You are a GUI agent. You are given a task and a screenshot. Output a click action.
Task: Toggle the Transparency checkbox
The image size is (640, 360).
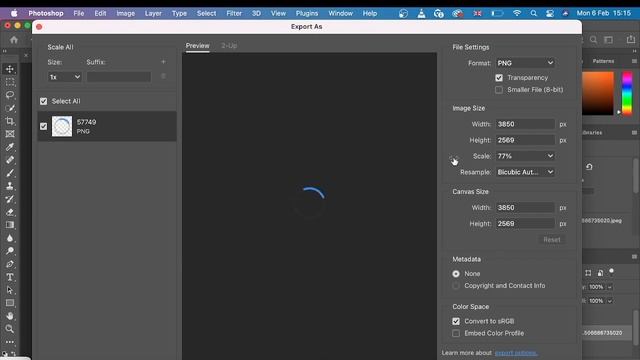499,78
